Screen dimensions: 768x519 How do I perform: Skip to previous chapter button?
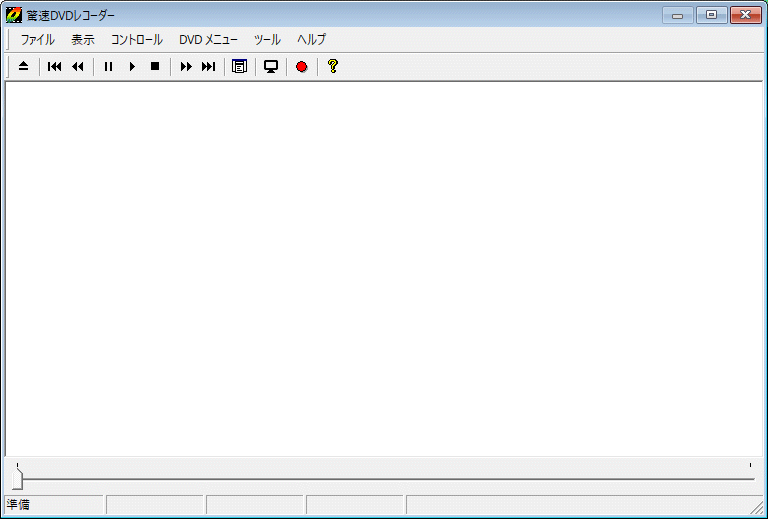pyautogui.click(x=55, y=67)
